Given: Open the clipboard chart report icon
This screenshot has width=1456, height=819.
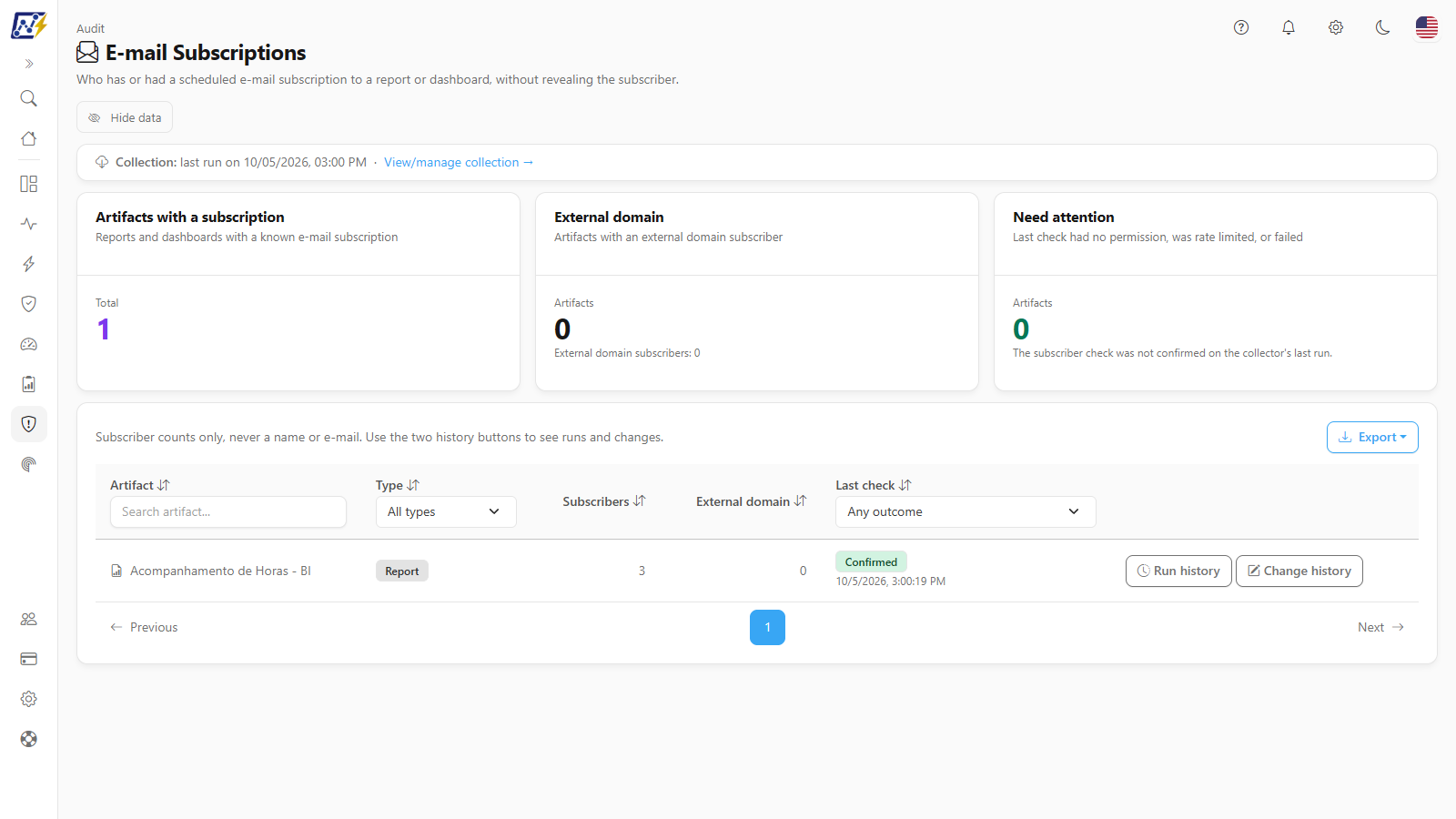Looking at the screenshot, I should (29, 384).
